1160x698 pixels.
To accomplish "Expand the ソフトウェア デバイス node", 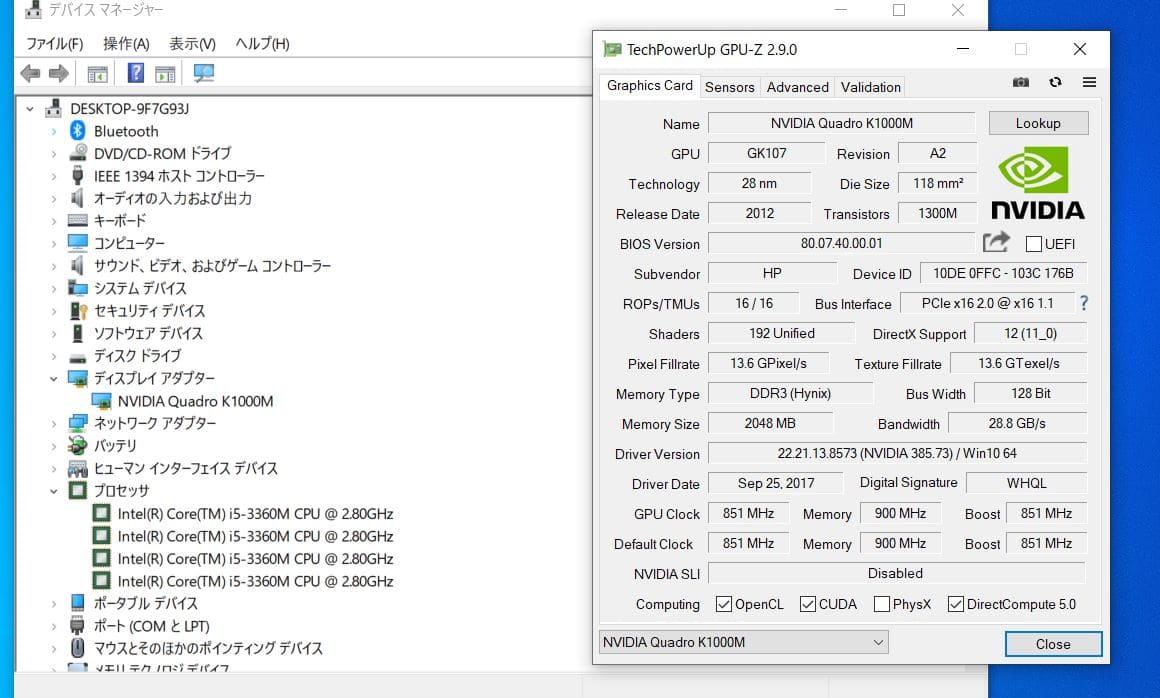I will pos(53,333).
